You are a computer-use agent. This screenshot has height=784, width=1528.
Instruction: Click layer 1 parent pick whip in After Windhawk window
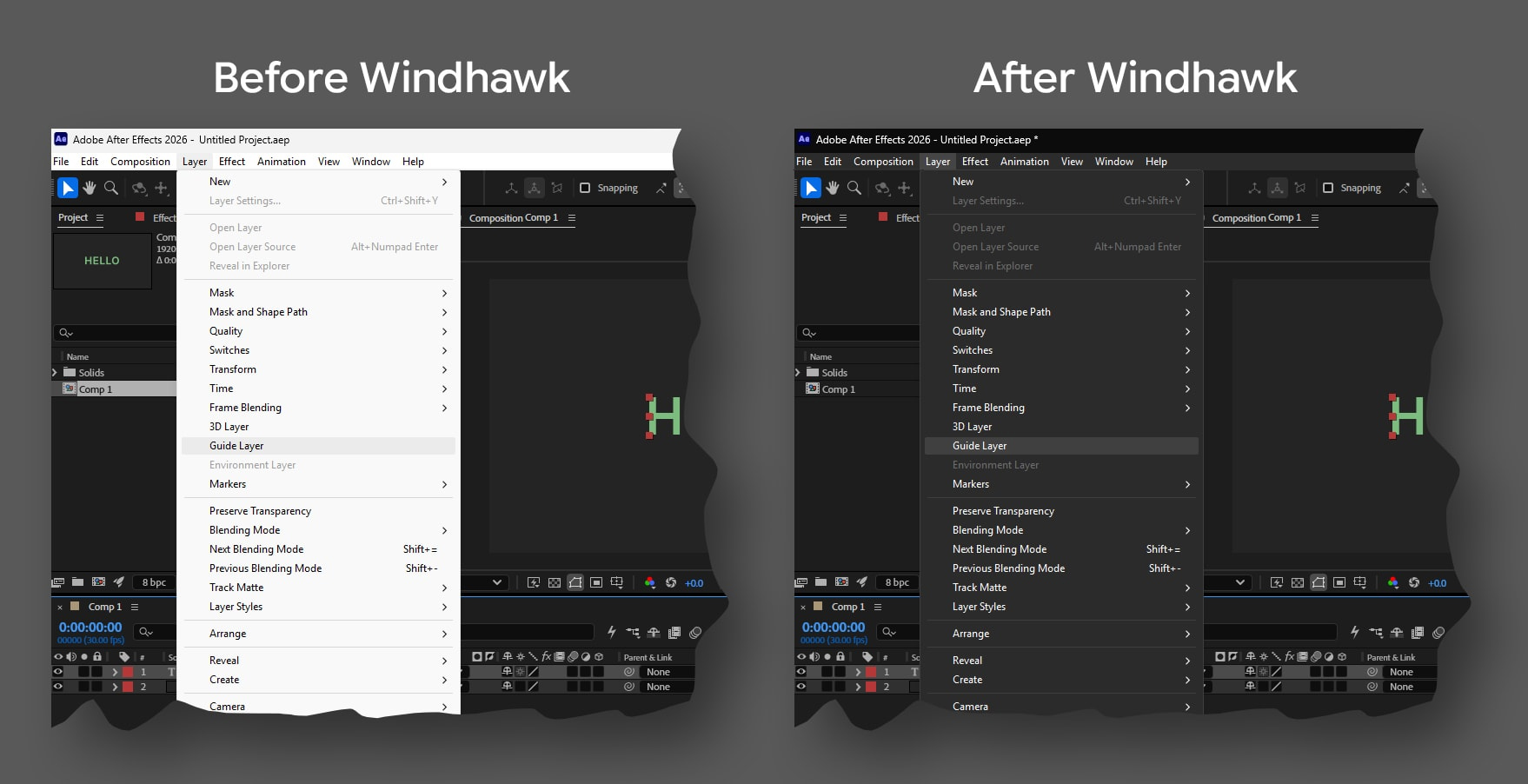click(x=1372, y=672)
